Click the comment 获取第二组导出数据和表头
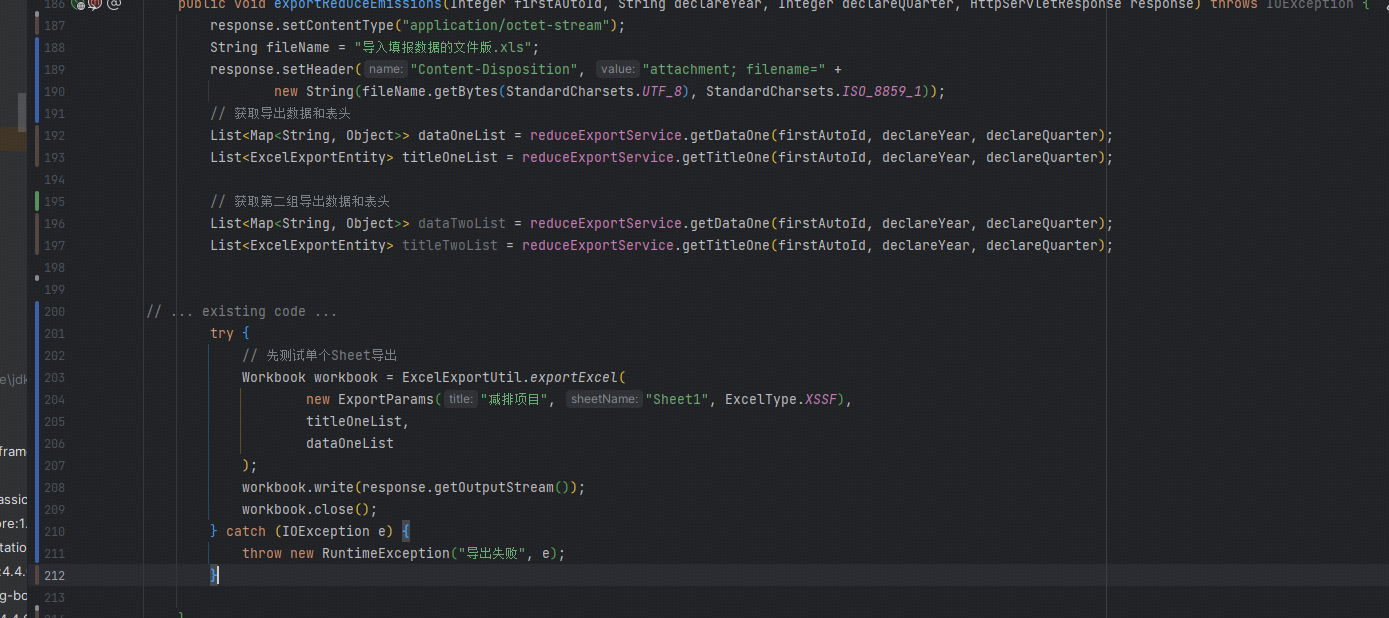 [x=300, y=201]
